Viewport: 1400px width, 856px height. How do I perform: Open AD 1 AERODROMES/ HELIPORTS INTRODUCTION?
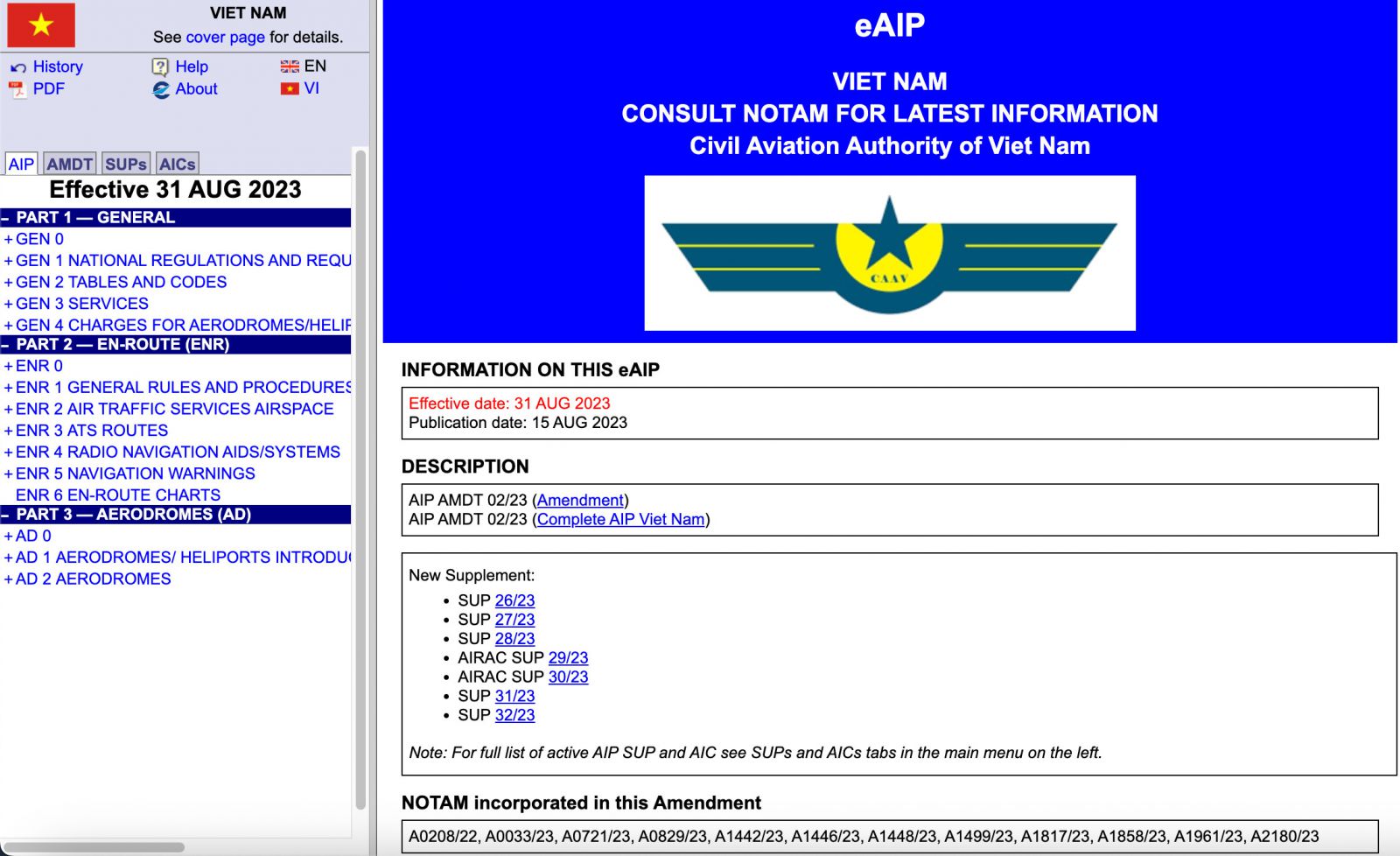(x=183, y=558)
